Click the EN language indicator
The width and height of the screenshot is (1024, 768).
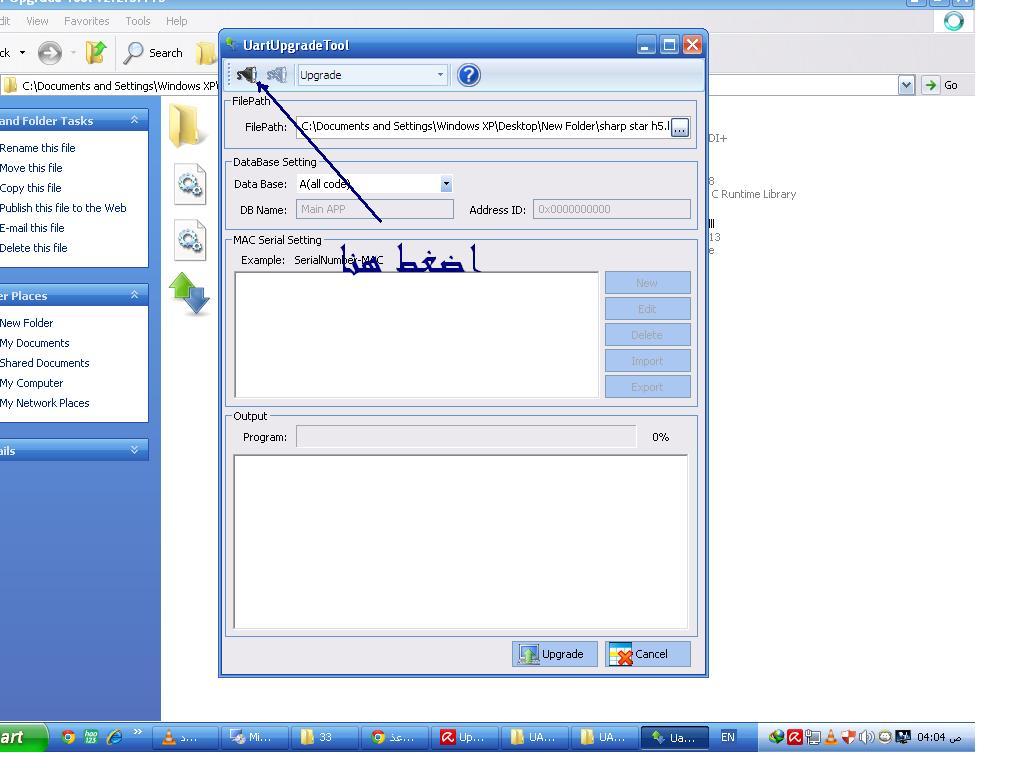pos(728,737)
